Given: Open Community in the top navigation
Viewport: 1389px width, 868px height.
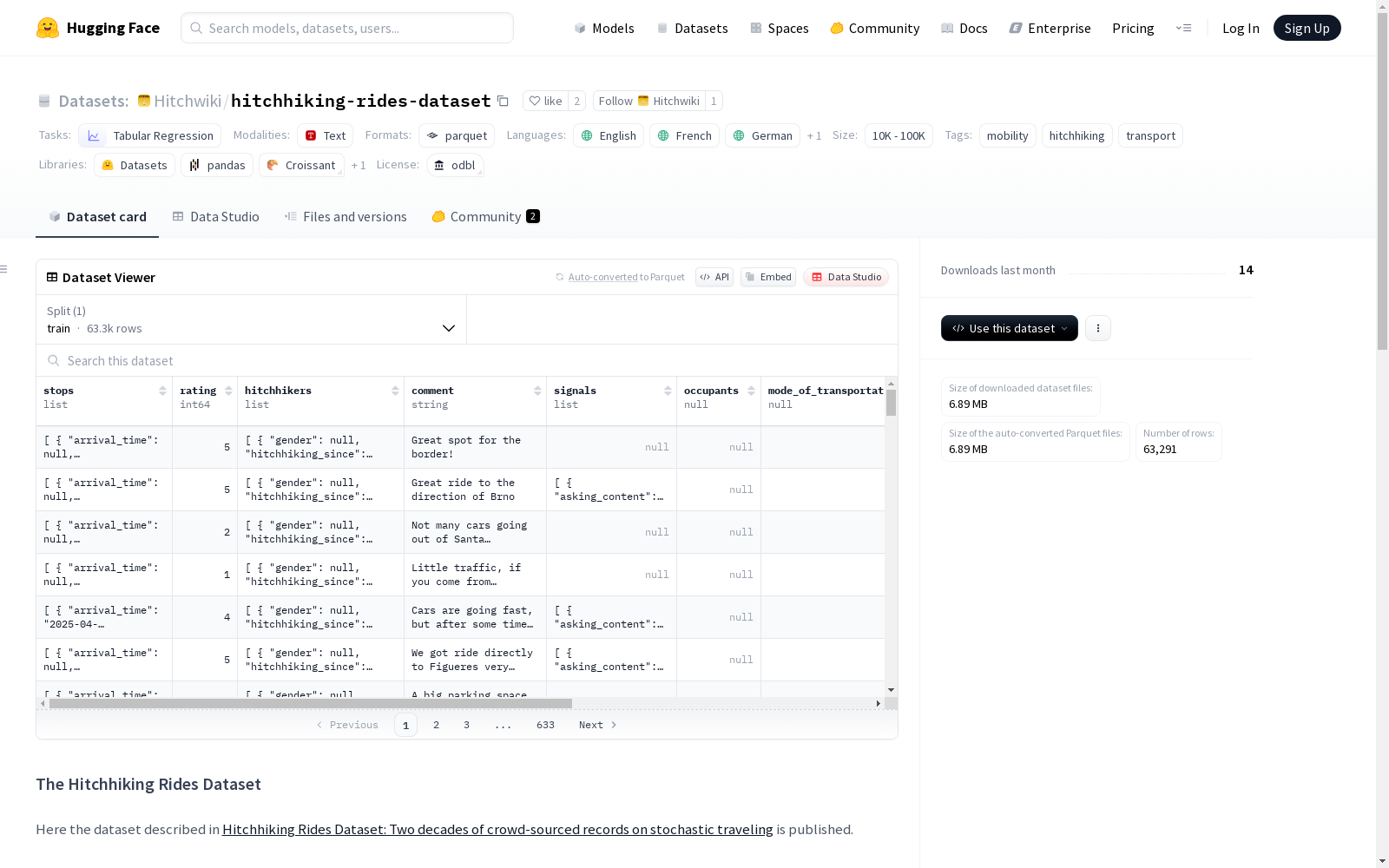Looking at the screenshot, I should 875,28.
